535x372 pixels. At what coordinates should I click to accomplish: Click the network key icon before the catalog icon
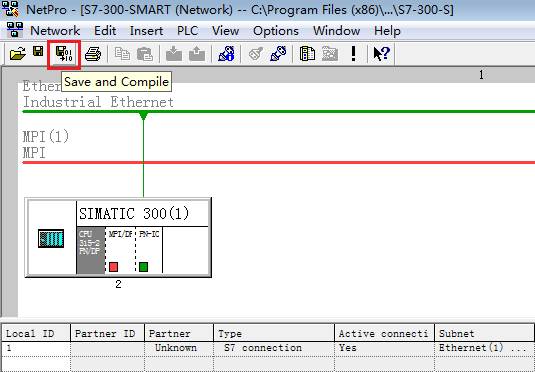[278, 54]
